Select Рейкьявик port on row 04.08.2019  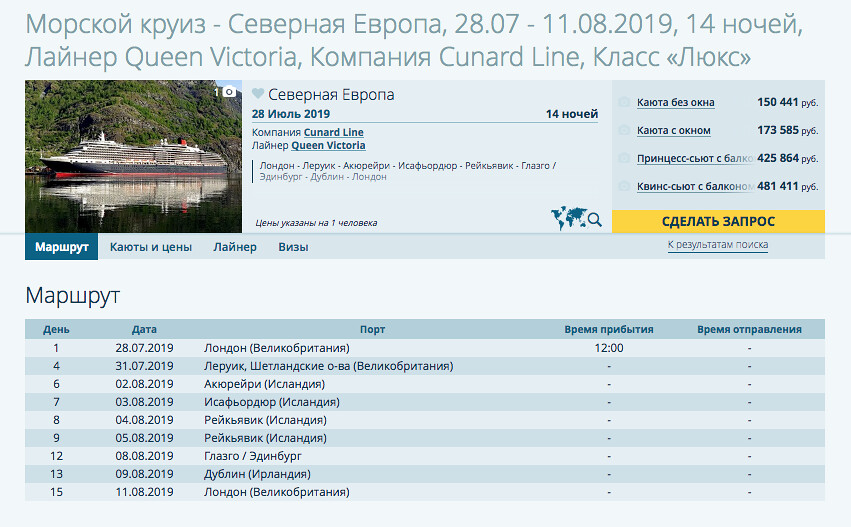[265, 420]
